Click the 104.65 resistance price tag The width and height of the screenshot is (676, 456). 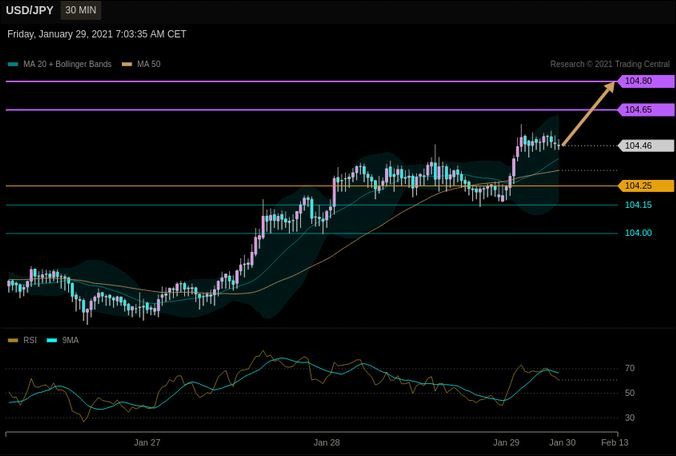coord(646,109)
